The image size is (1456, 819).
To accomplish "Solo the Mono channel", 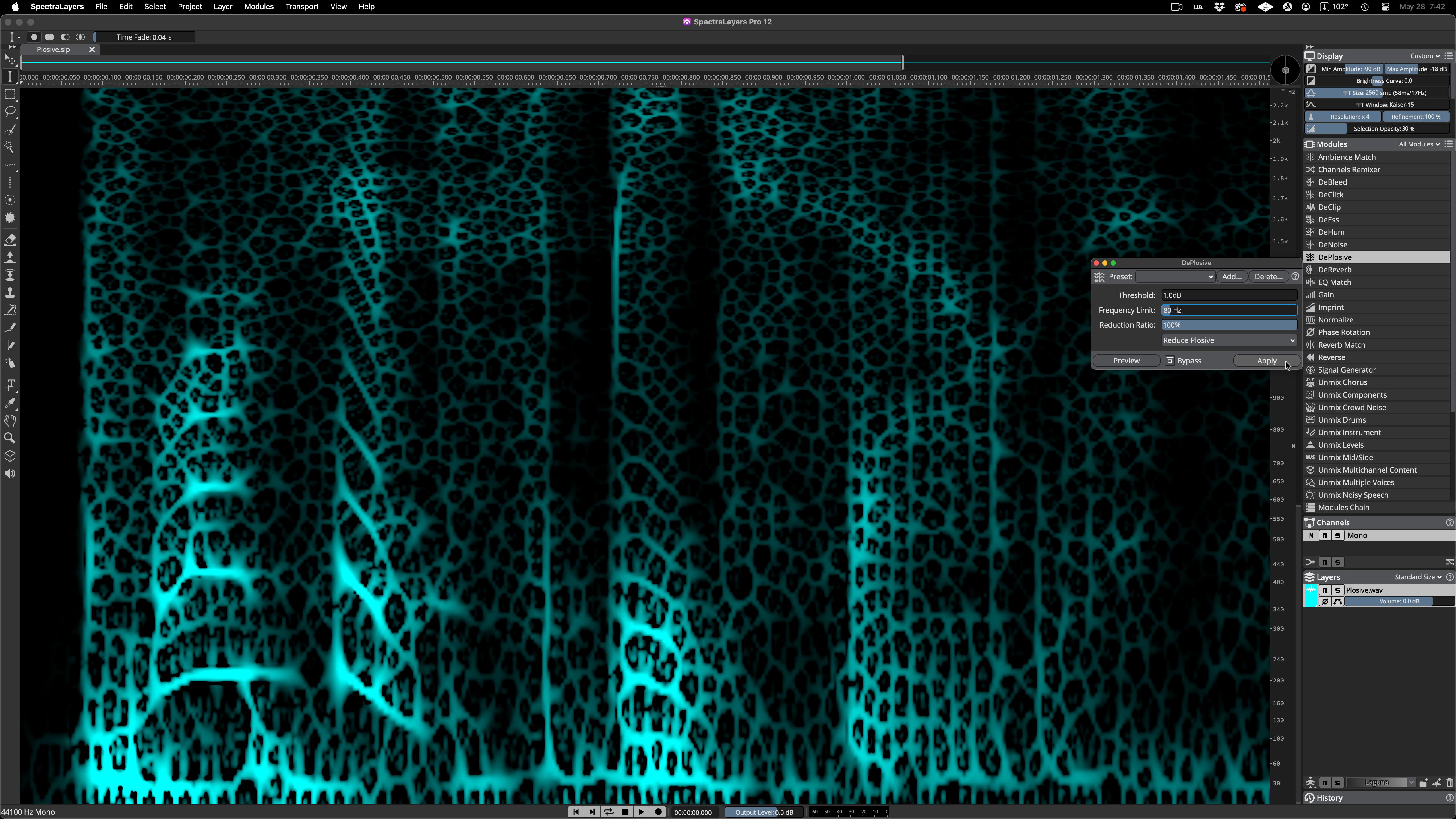I will click(x=1337, y=535).
